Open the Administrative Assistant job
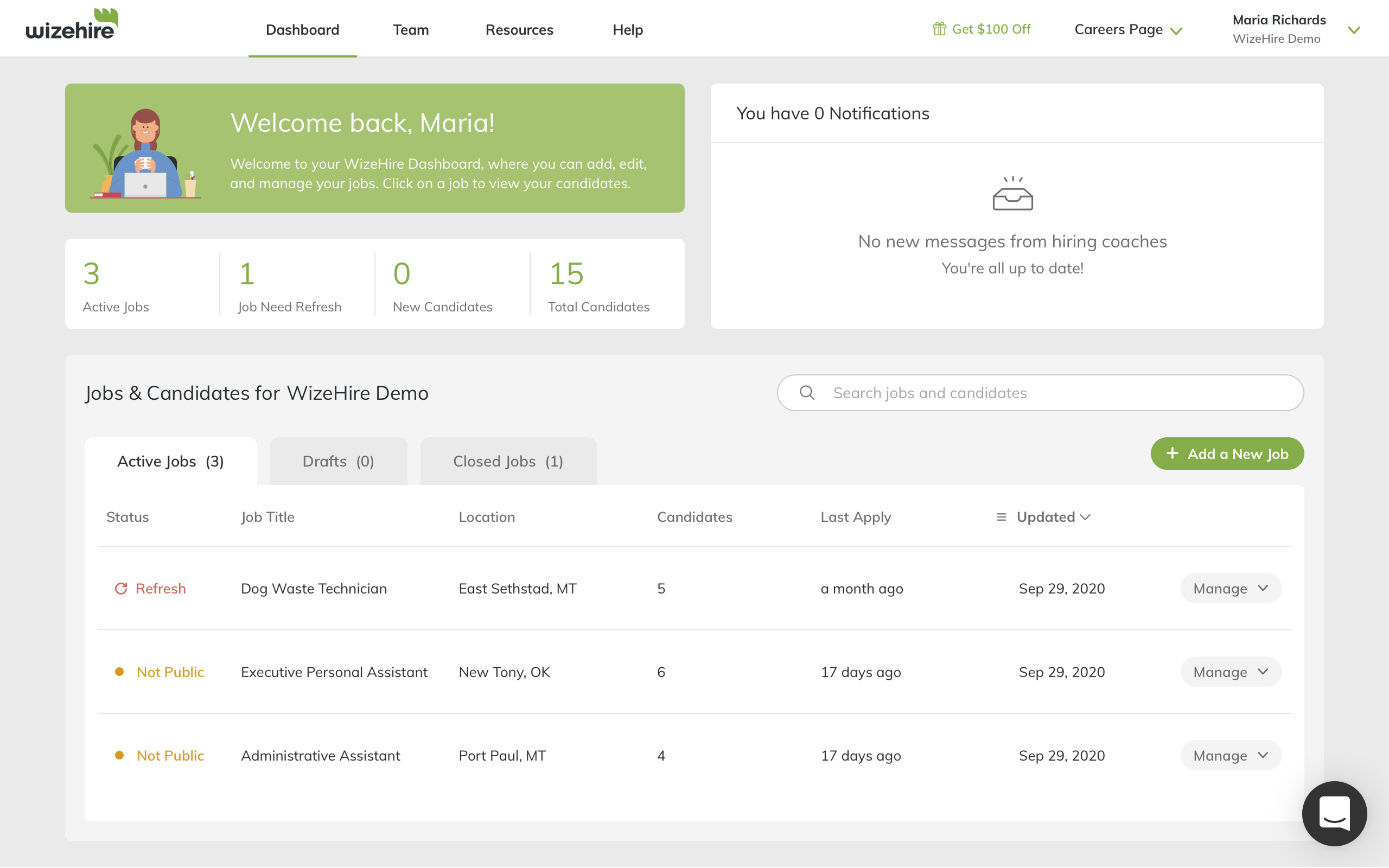Image resolution: width=1389 pixels, height=868 pixels. click(320, 755)
